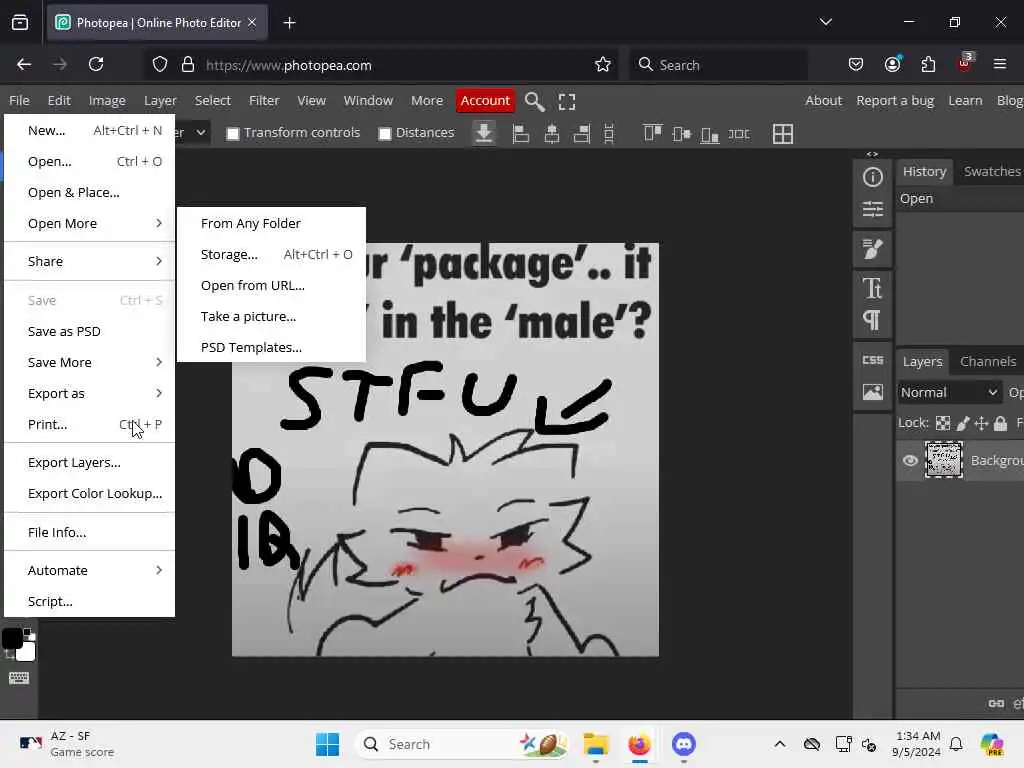Screen dimensions: 1024x768
Task: Open Report a bug link
Action: pos(895,101)
